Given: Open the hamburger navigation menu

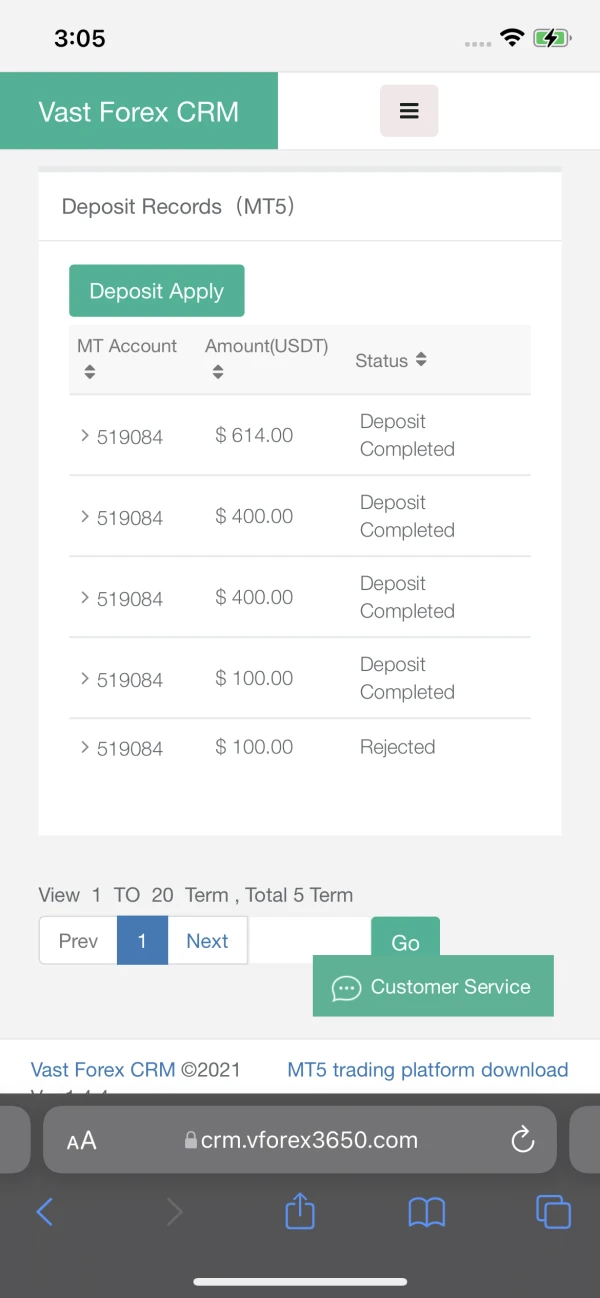Looking at the screenshot, I should 409,111.
